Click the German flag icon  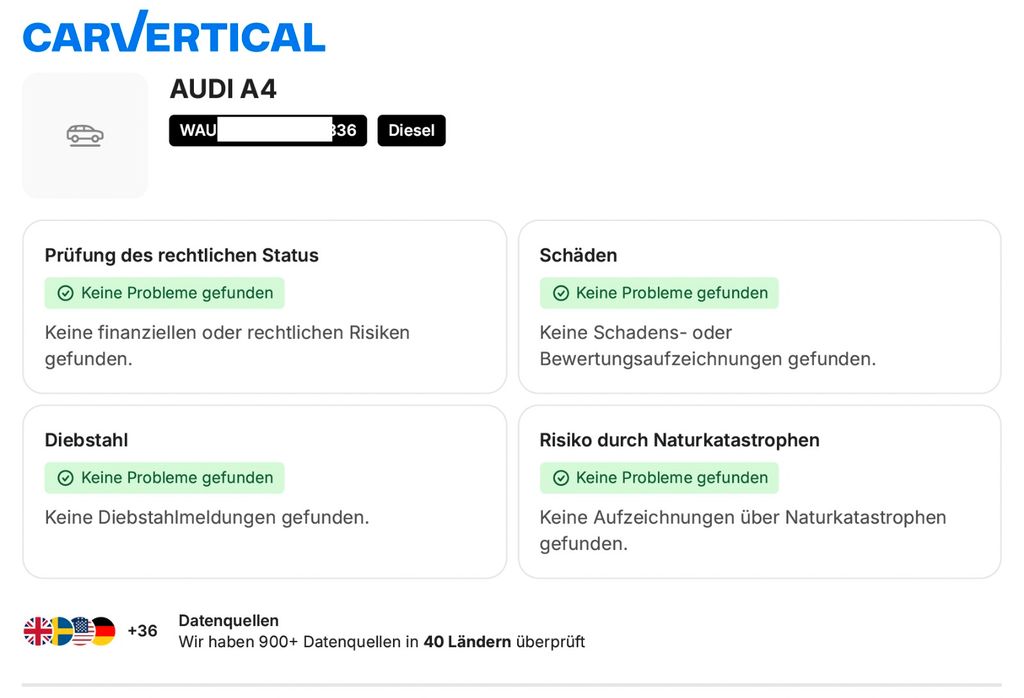103,631
